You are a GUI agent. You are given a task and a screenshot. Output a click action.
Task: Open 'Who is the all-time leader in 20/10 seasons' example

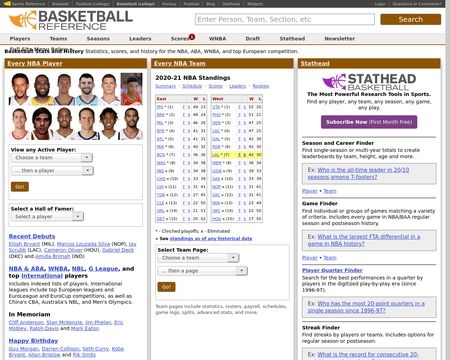point(358,173)
